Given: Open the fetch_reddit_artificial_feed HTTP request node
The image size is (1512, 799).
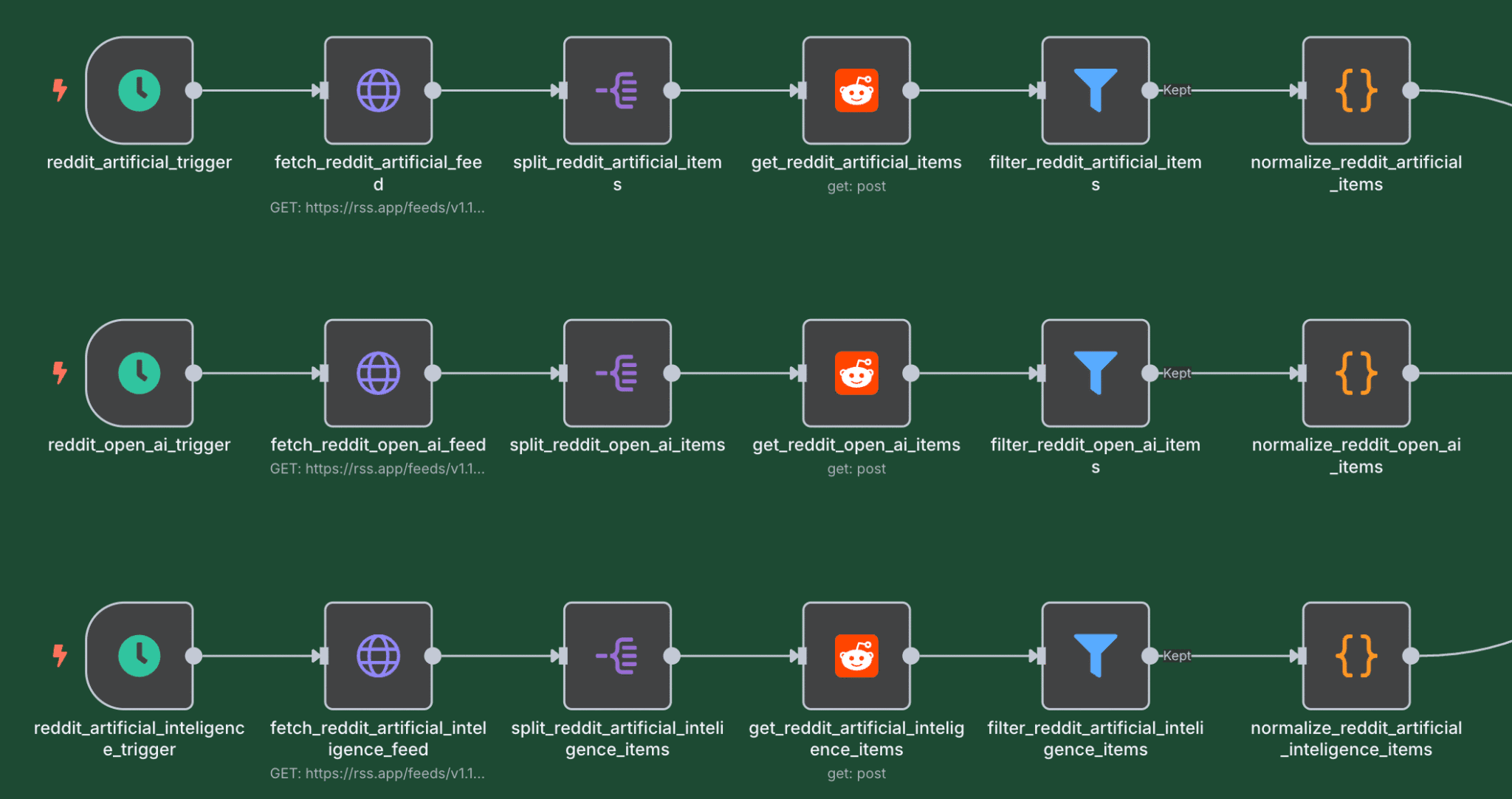Looking at the screenshot, I should point(378,91).
